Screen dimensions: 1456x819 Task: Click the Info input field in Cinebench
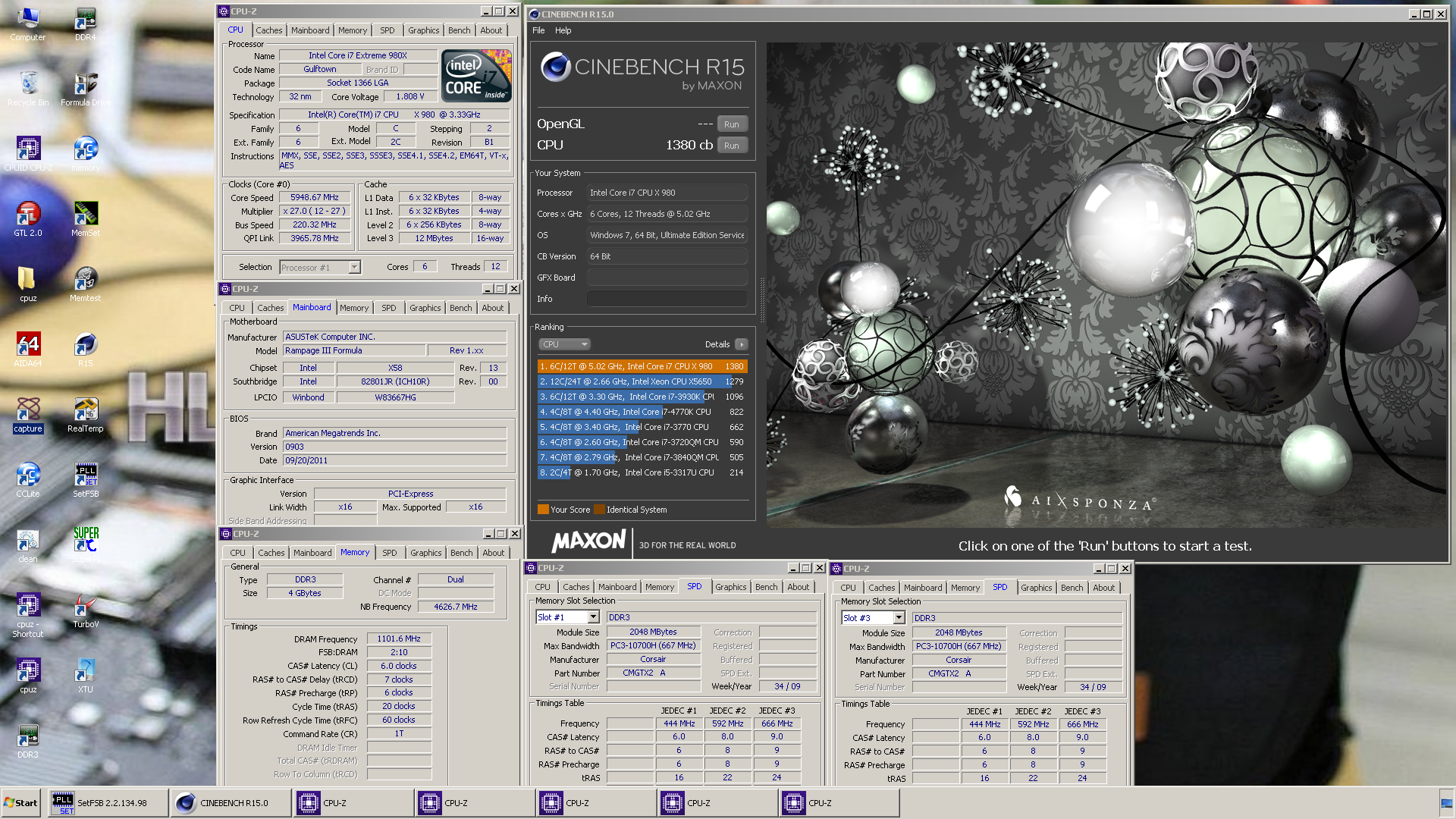(667, 299)
